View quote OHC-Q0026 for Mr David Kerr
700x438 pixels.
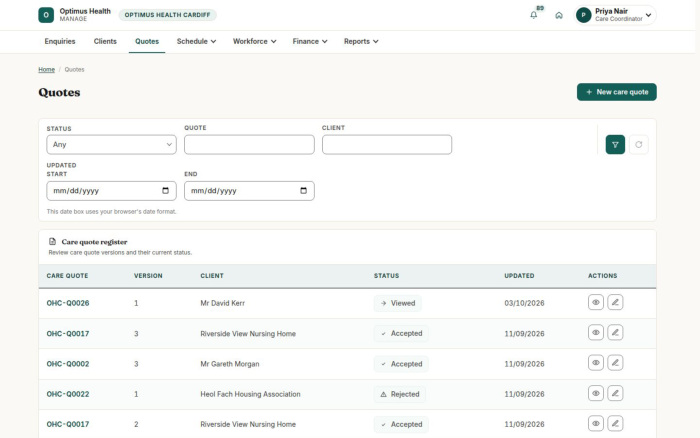click(x=596, y=302)
